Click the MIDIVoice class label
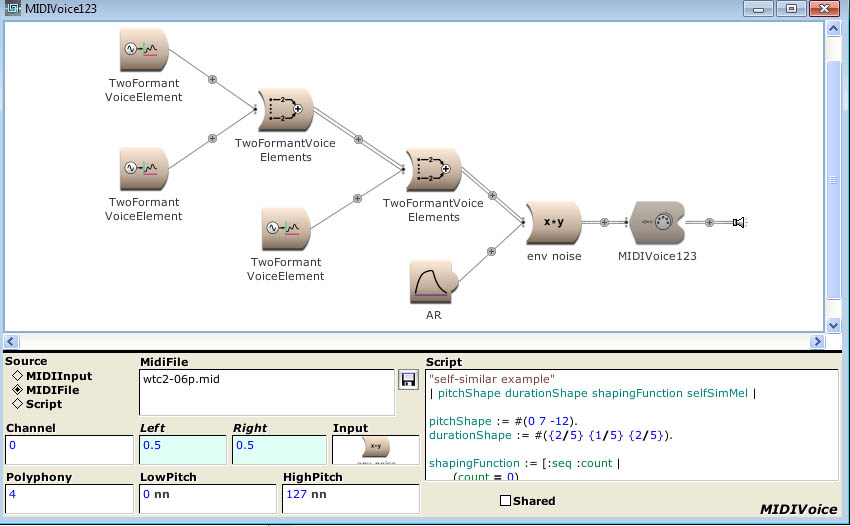The image size is (850, 526). coord(799,509)
